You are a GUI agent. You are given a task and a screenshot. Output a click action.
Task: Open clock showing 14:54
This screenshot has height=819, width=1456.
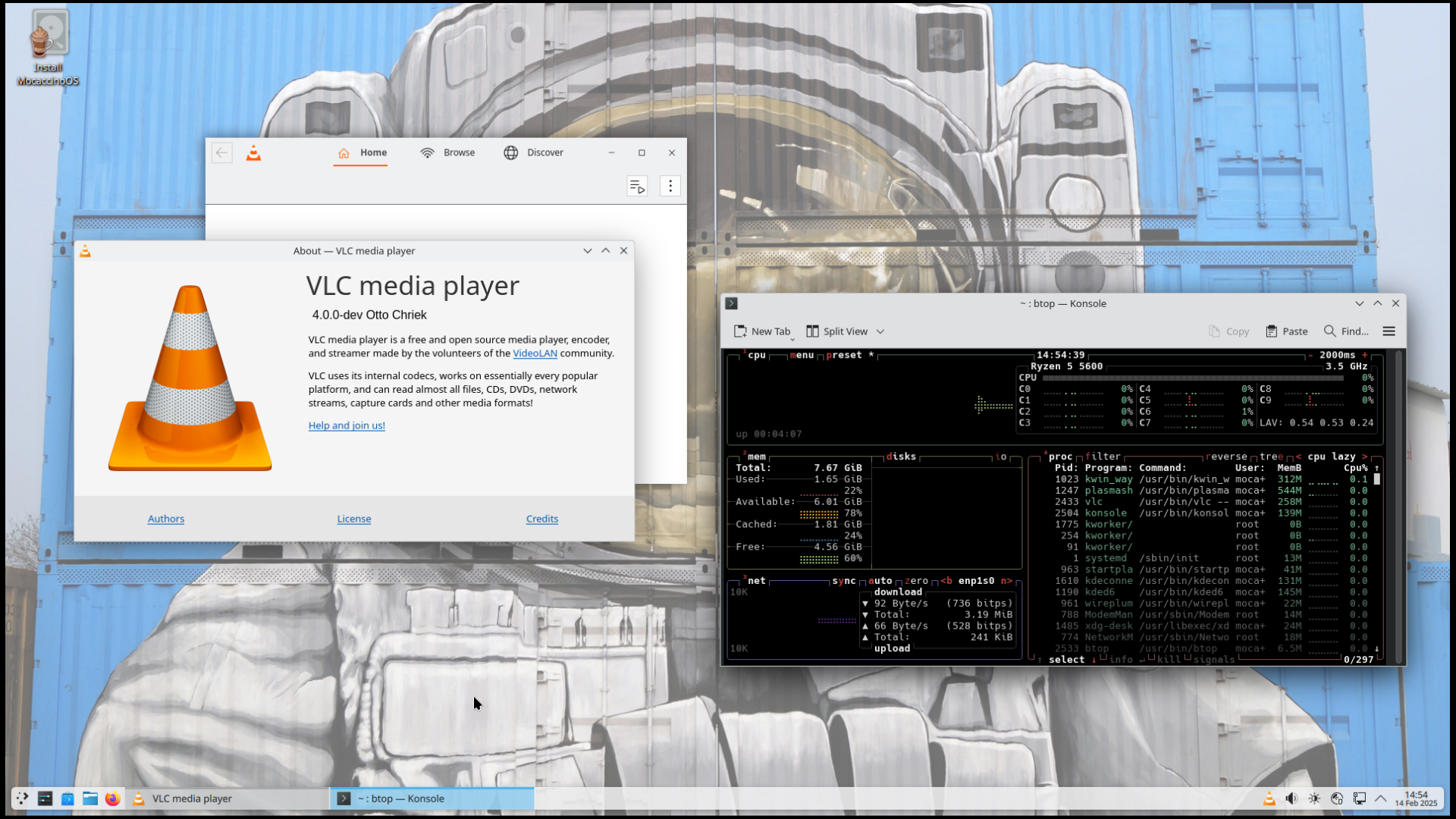point(1416,799)
